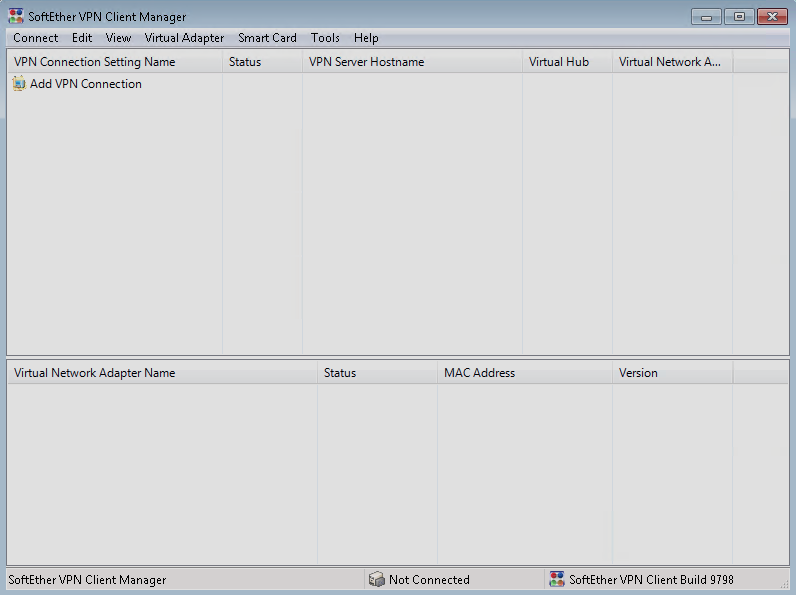This screenshot has width=796, height=595.
Task: Click the VPN Client Build status icon
Action: (x=557, y=579)
